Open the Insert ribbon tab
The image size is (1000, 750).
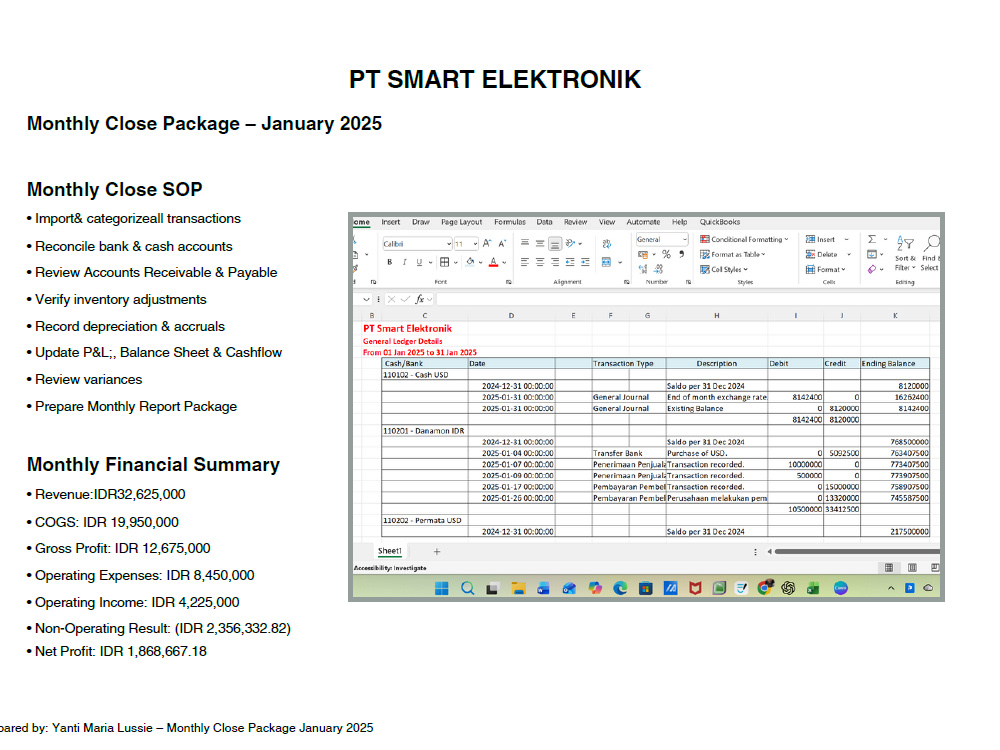(x=390, y=222)
